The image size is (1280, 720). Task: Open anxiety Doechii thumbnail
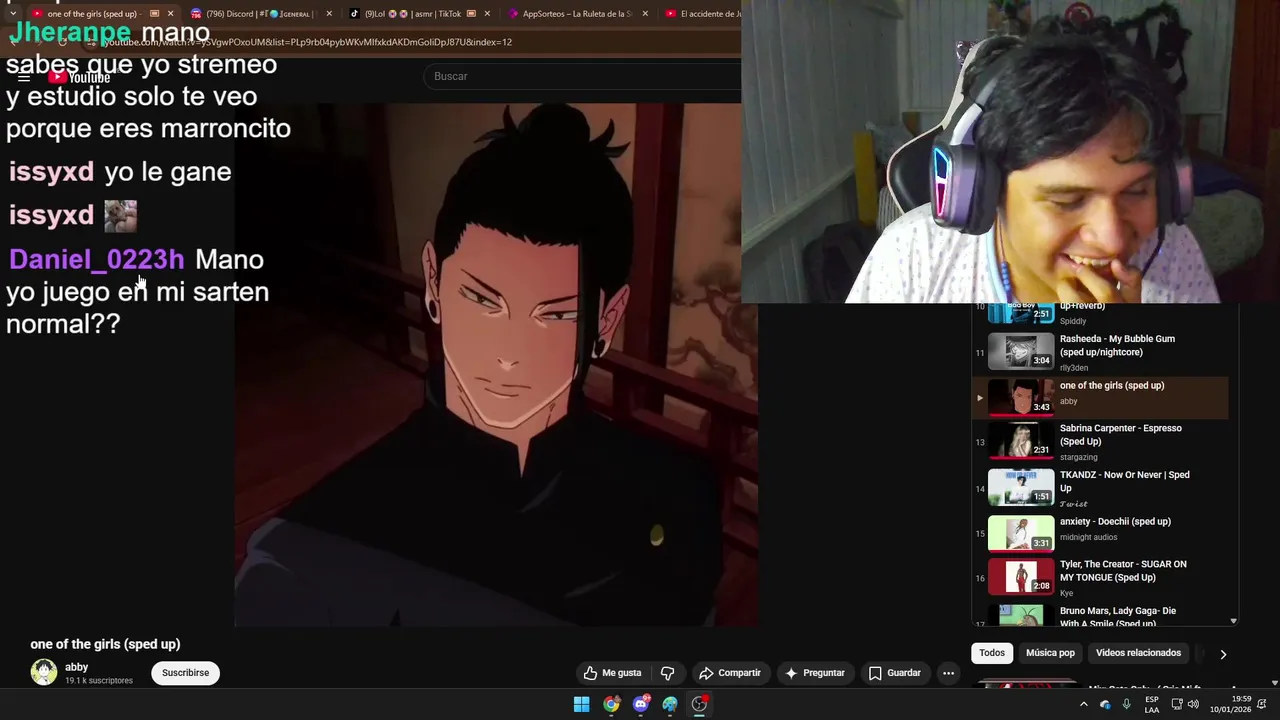click(1021, 534)
